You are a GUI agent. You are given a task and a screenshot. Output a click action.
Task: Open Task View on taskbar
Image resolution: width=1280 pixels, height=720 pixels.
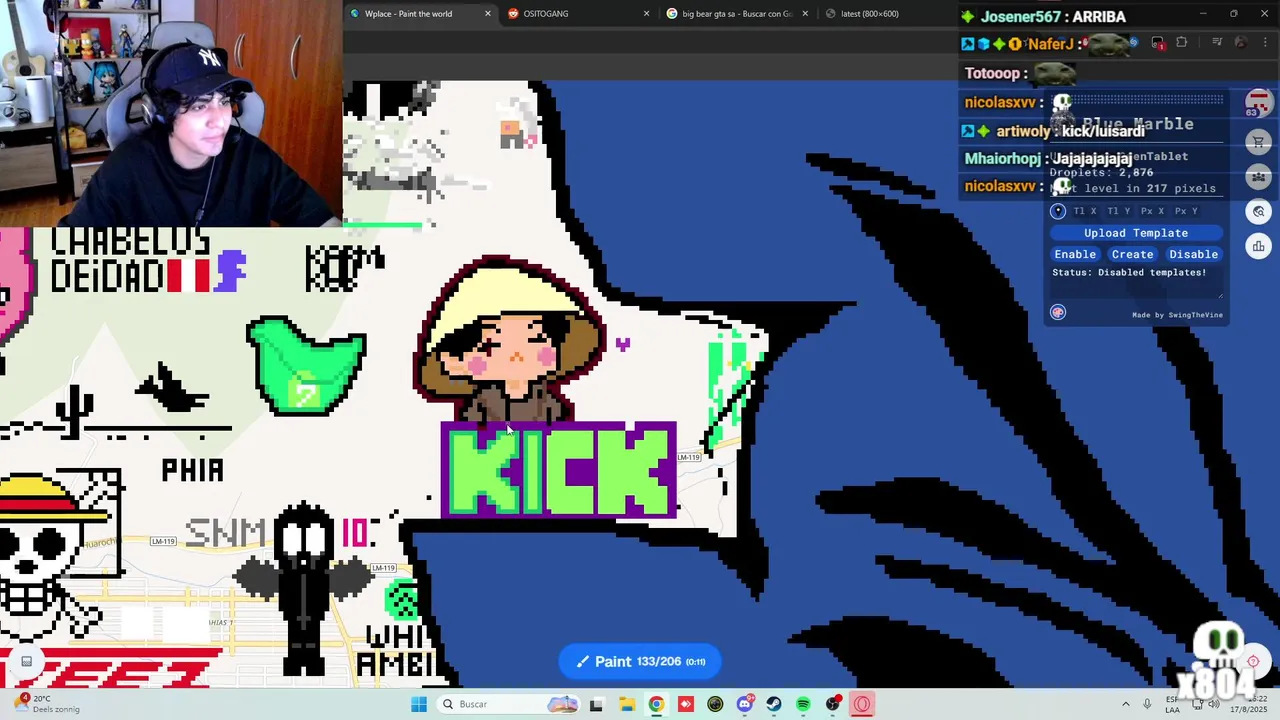[596, 704]
